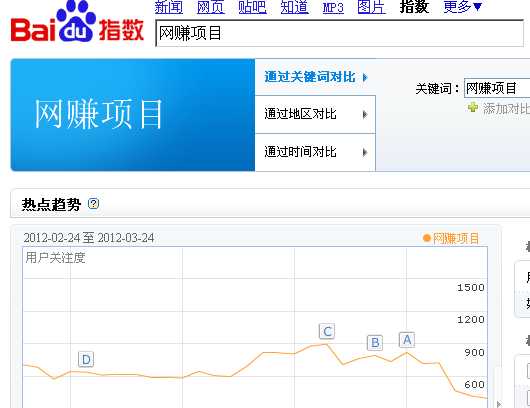Expand the 更多 dropdown menu
The width and height of the screenshot is (530, 408).
(x=462, y=7)
